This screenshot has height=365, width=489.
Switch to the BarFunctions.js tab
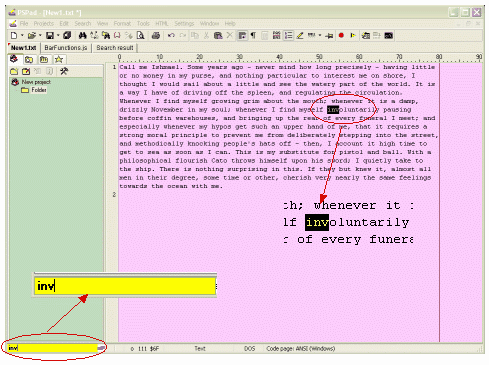[66, 48]
